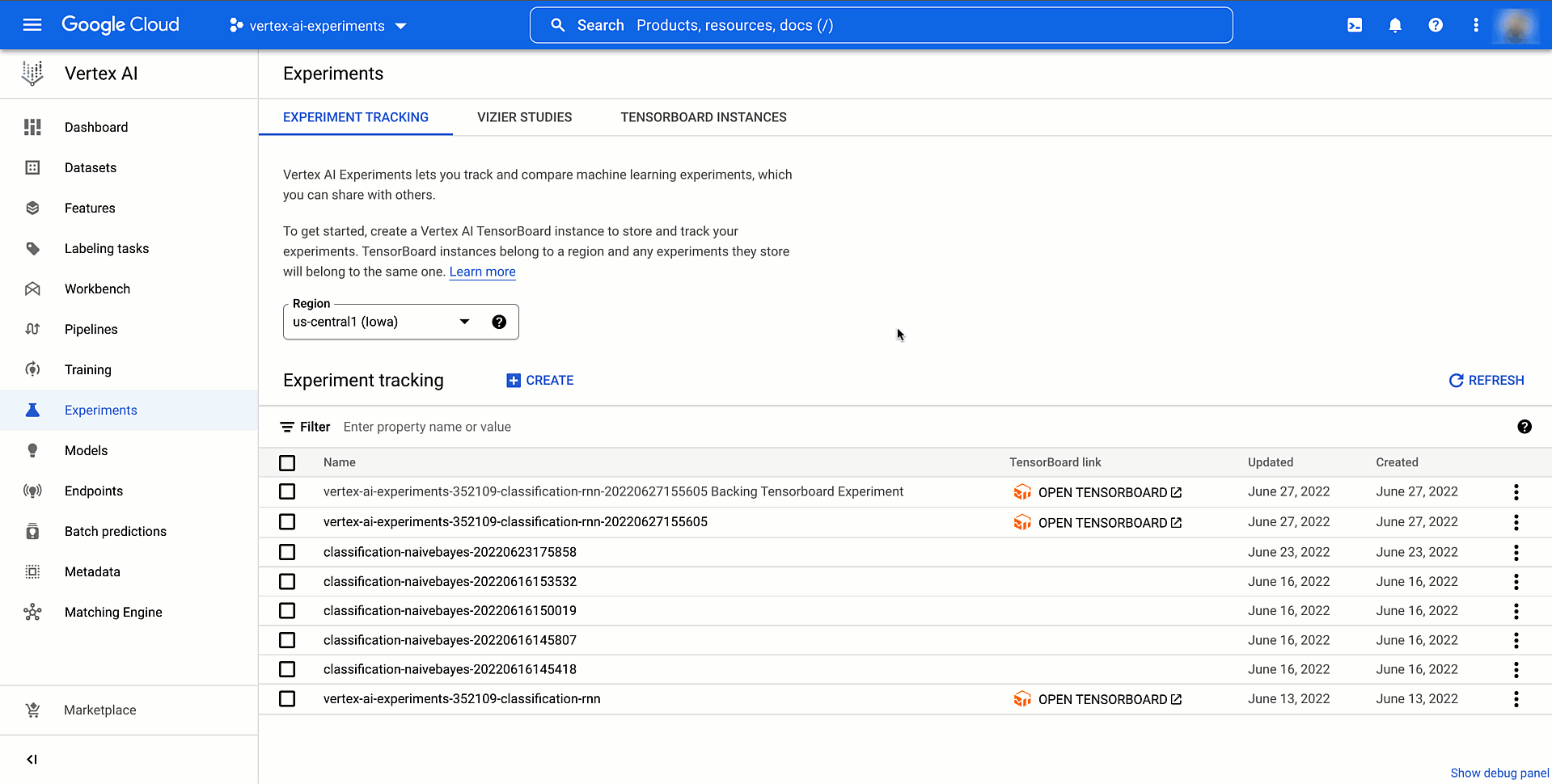Click the Metadata sidebar icon
This screenshot has height=784, width=1552.
pos(32,571)
